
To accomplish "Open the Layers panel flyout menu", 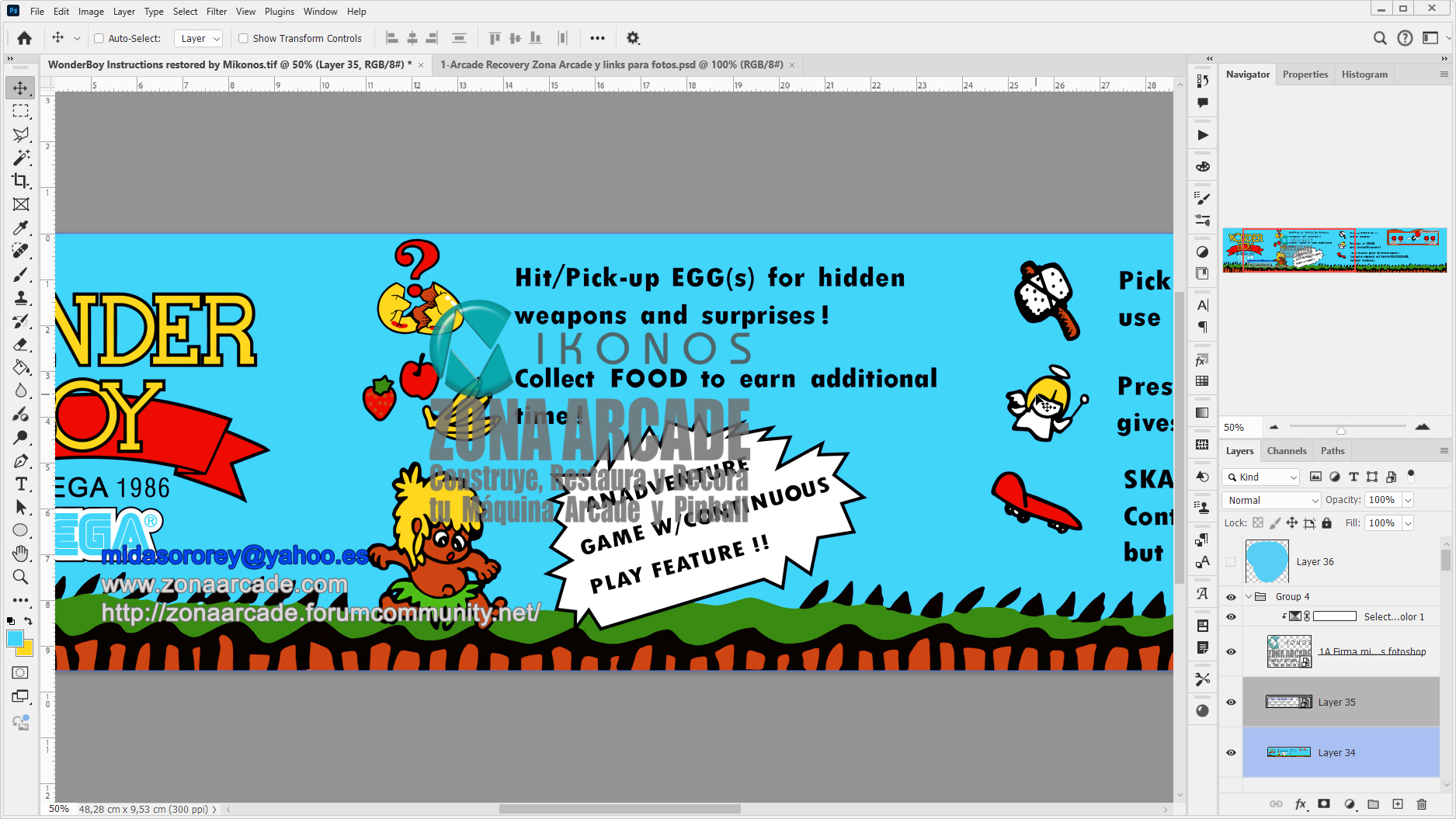I will coord(1444,450).
